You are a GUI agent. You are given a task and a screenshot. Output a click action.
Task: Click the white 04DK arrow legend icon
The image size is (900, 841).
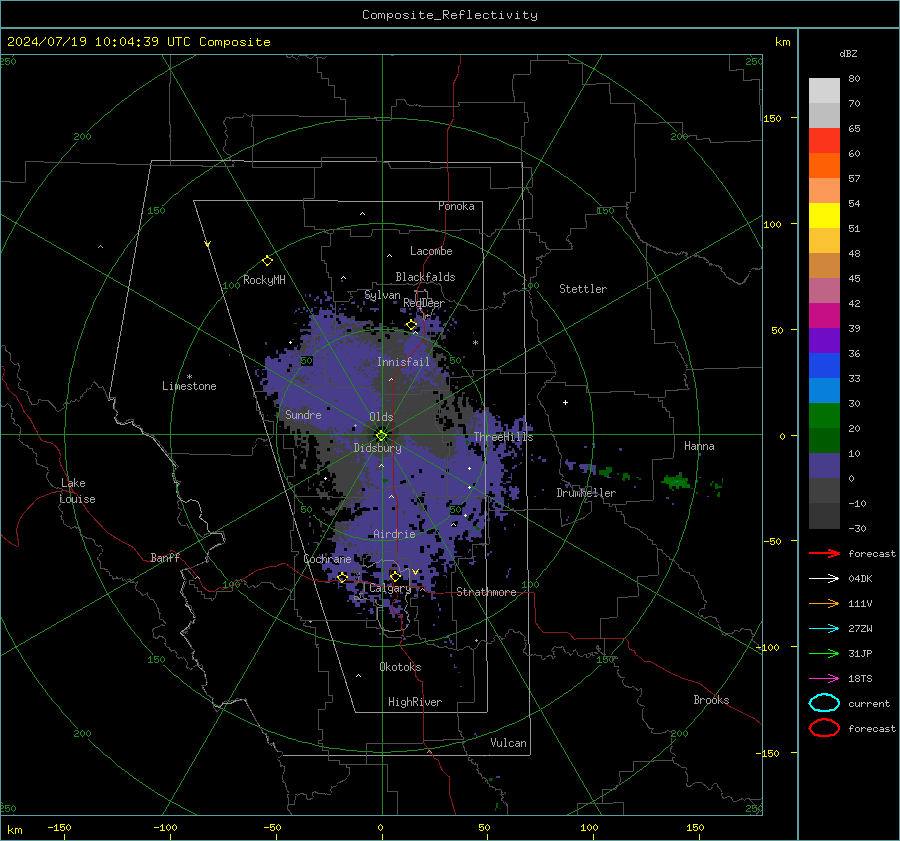click(824, 578)
